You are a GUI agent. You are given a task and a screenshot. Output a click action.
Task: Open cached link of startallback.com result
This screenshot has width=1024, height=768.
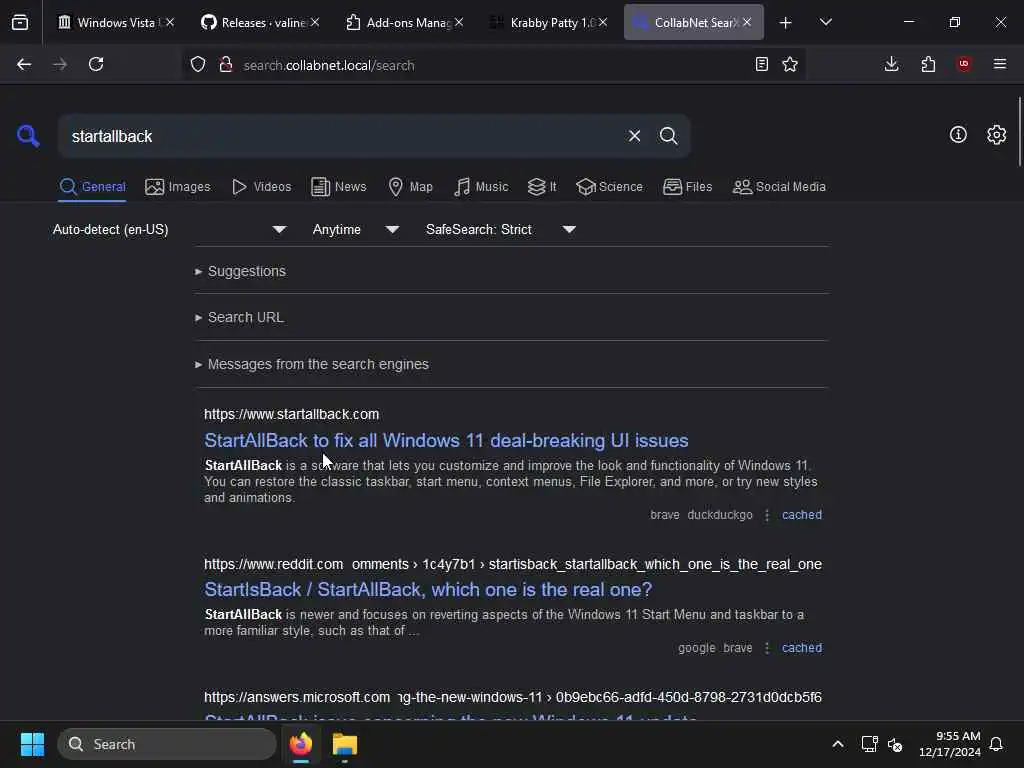point(801,515)
